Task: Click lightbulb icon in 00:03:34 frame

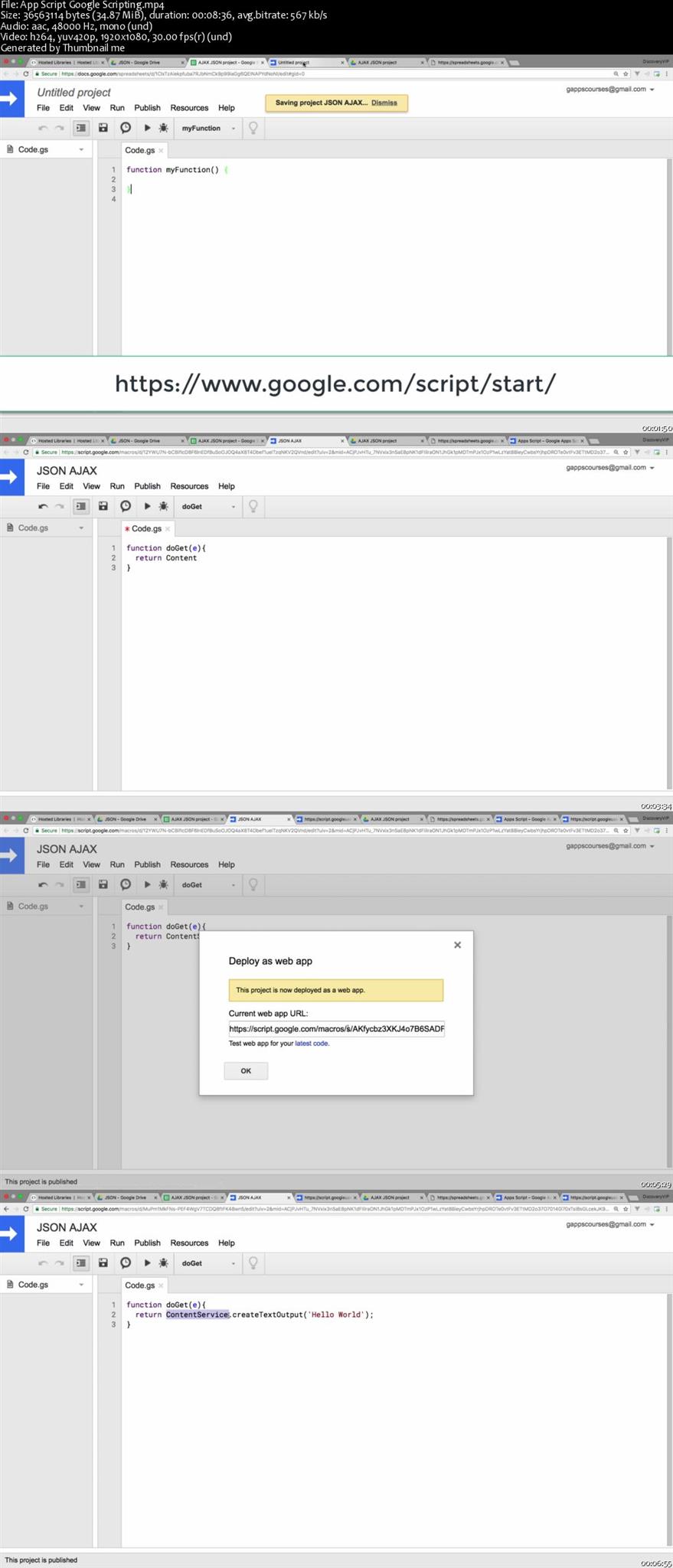Action: tap(253, 506)
